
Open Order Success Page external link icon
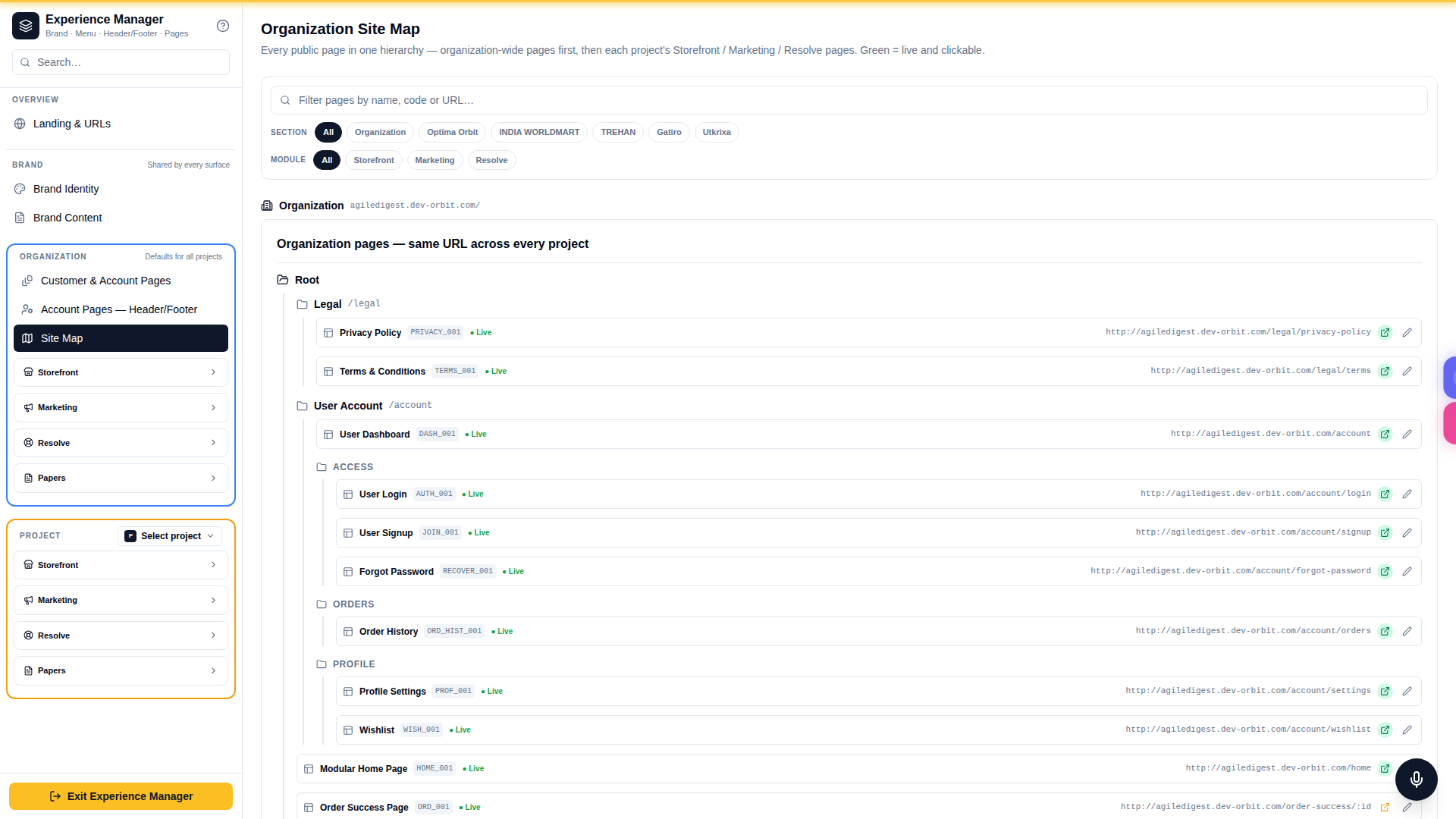coord(1385,808)
